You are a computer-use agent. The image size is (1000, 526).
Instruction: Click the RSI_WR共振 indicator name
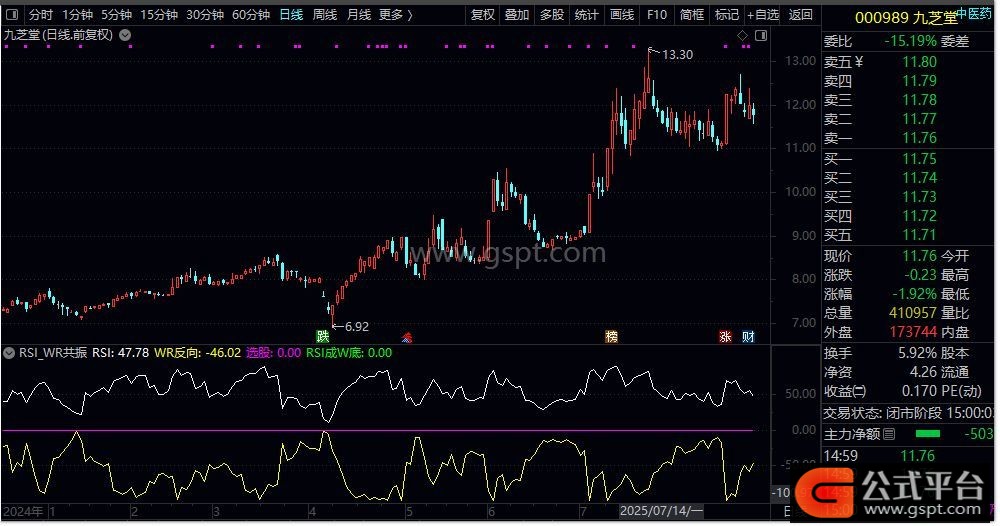tap(53, 353)
